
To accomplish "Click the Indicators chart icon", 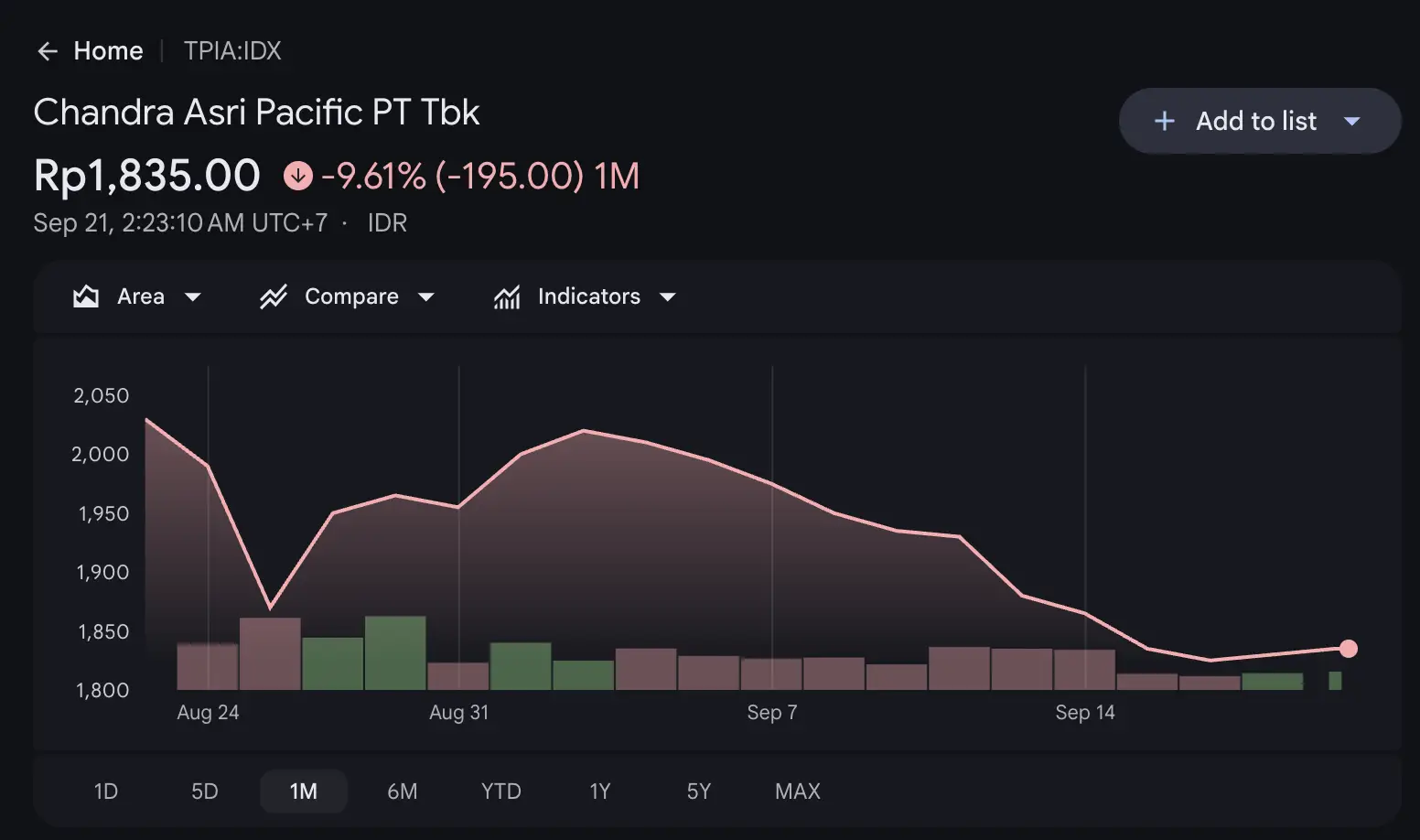I will (x=507, y=296).
